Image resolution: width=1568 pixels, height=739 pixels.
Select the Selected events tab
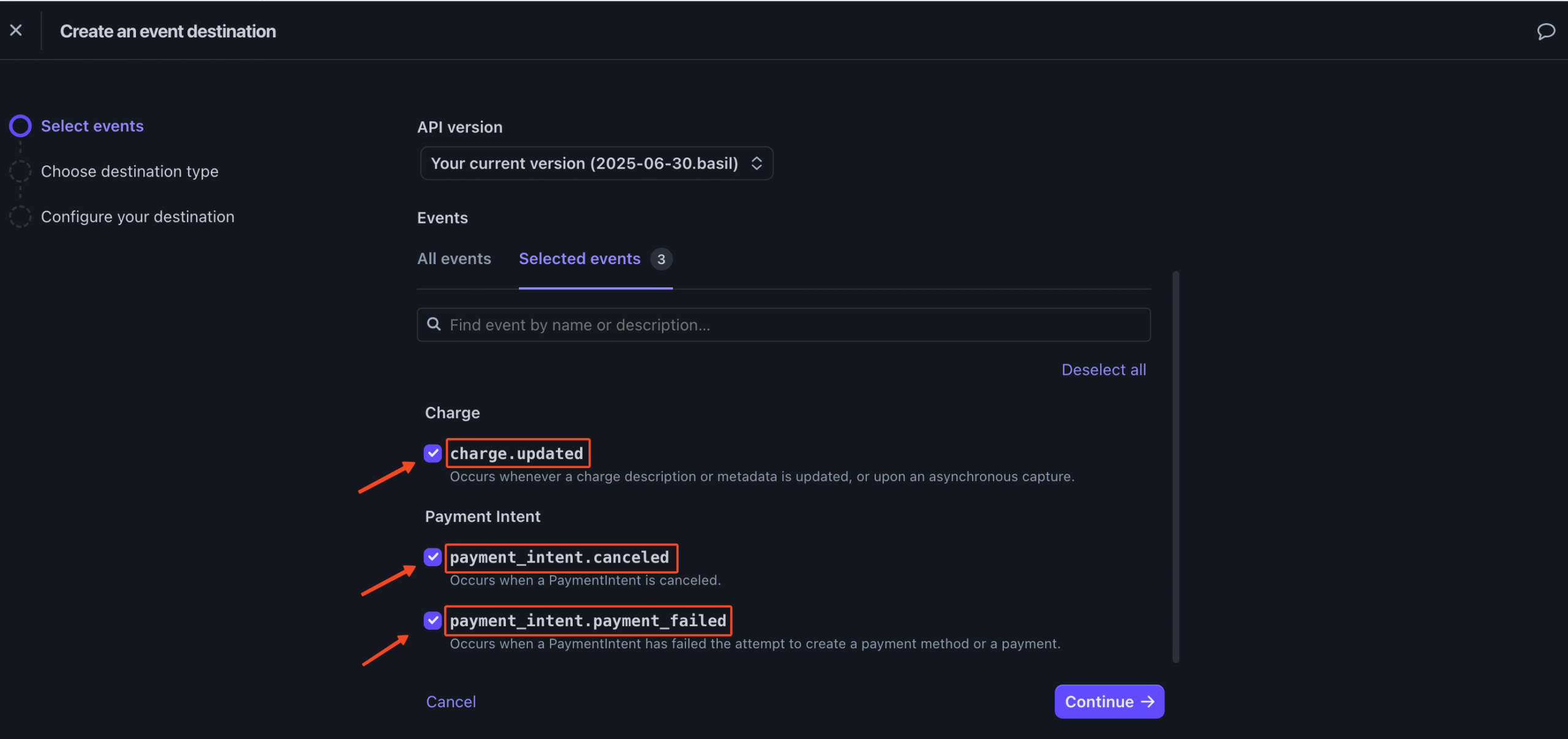pos(579,259)
